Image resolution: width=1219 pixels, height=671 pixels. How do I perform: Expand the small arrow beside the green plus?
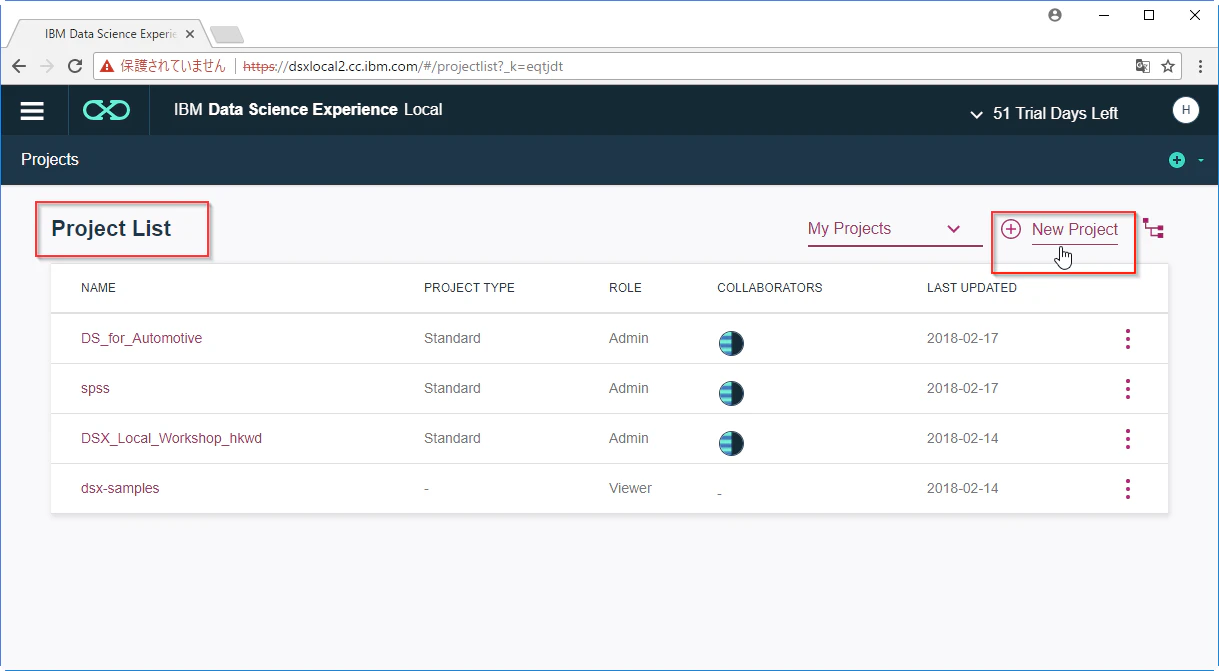(x=1200, y=160)
